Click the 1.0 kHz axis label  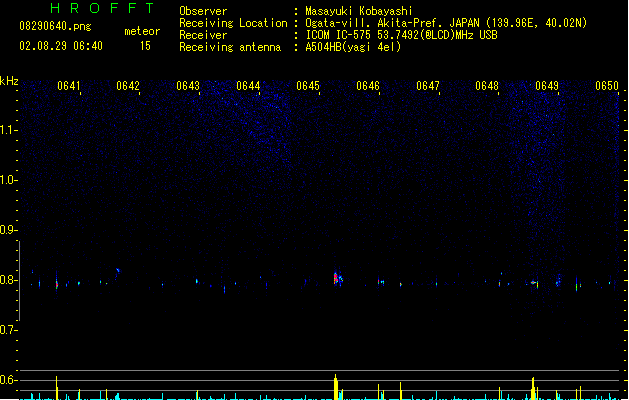(9, 180)
